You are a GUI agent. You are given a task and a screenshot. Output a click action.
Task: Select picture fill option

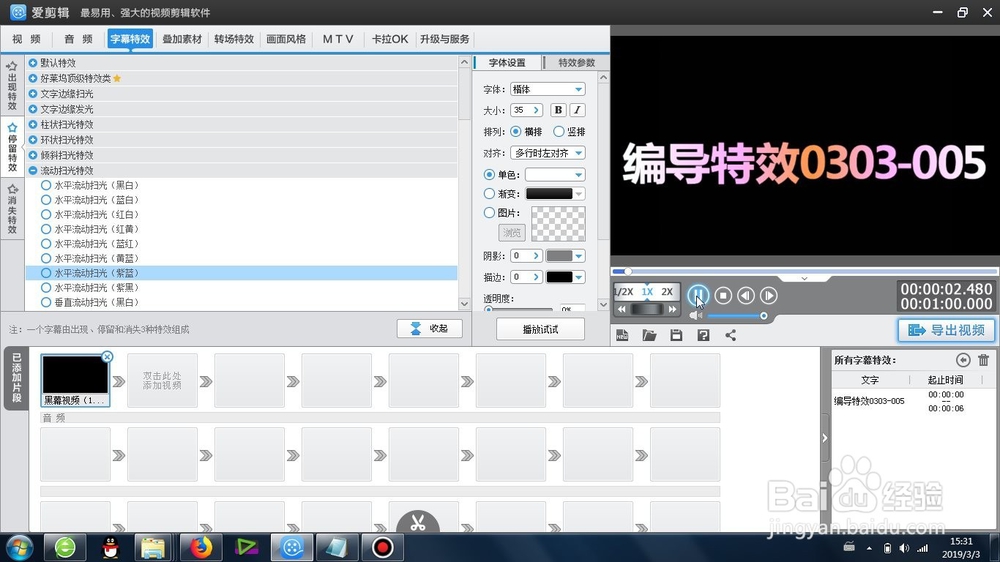tap(489, 212)
